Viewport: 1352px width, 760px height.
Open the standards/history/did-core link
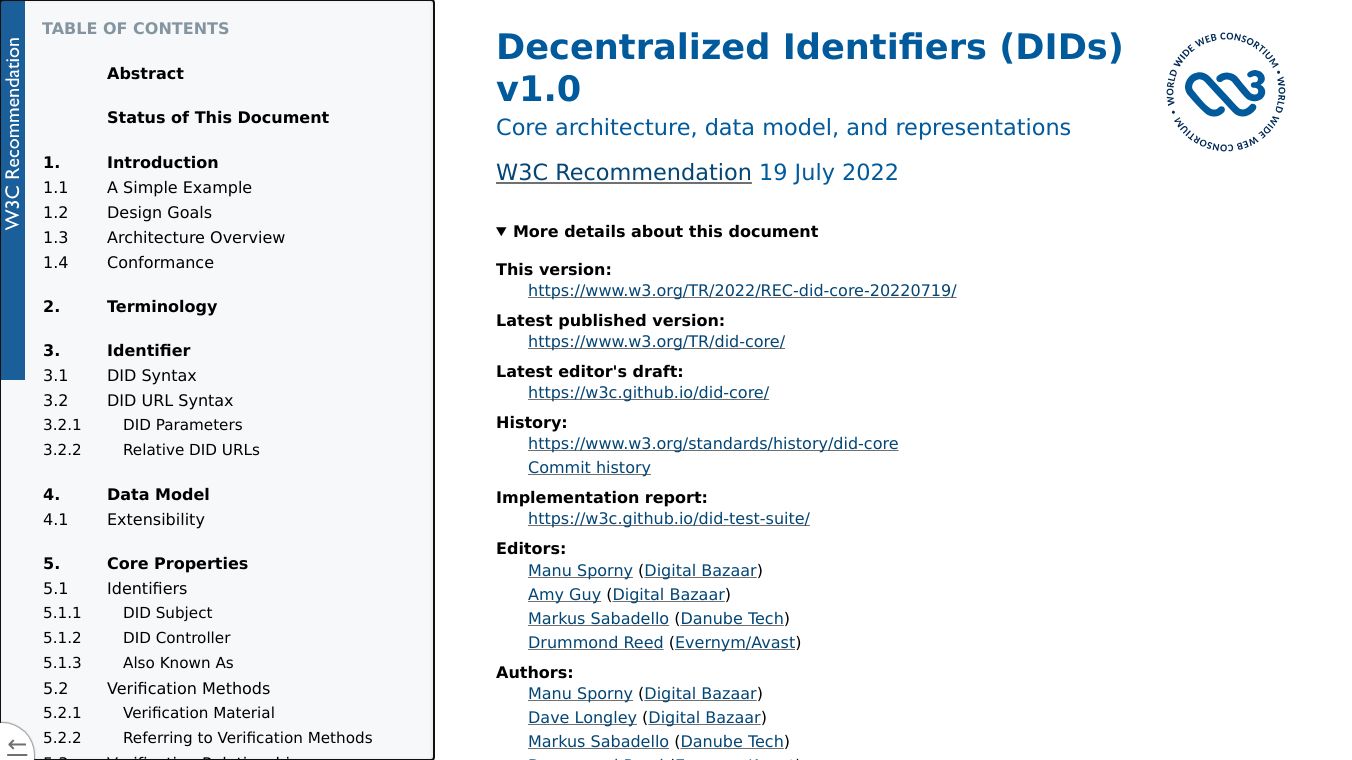pyautogui.click(x=713, y=443)
